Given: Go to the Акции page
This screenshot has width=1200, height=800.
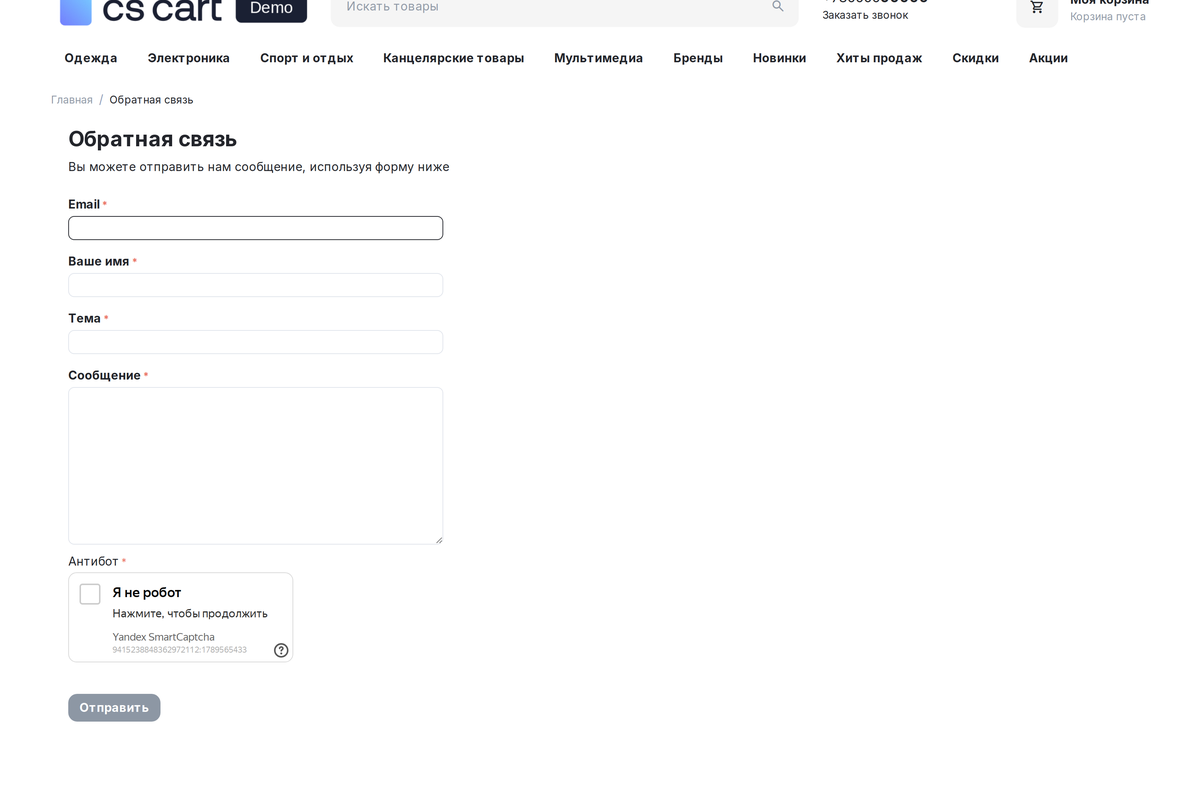Looking at the screenshot, I should click(1049, 58).
